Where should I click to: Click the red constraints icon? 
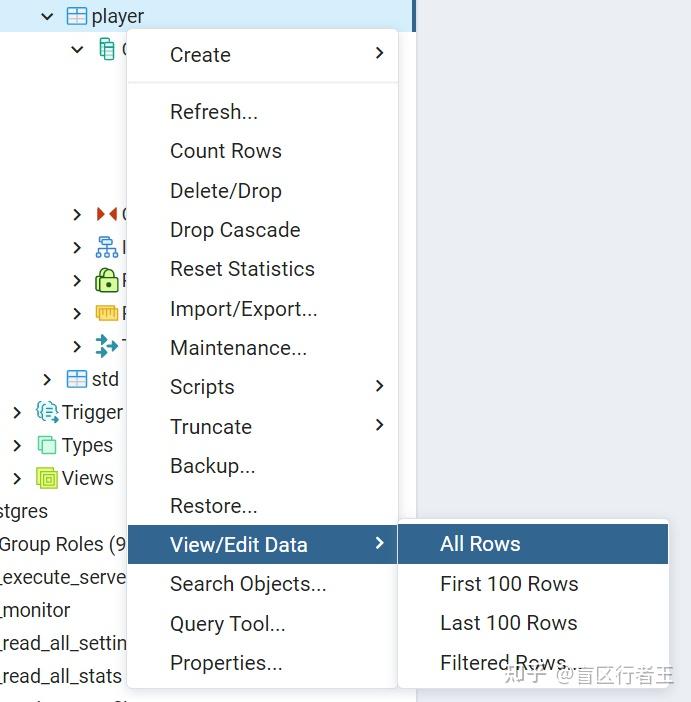pyautogui.click(x=107, y=214)
